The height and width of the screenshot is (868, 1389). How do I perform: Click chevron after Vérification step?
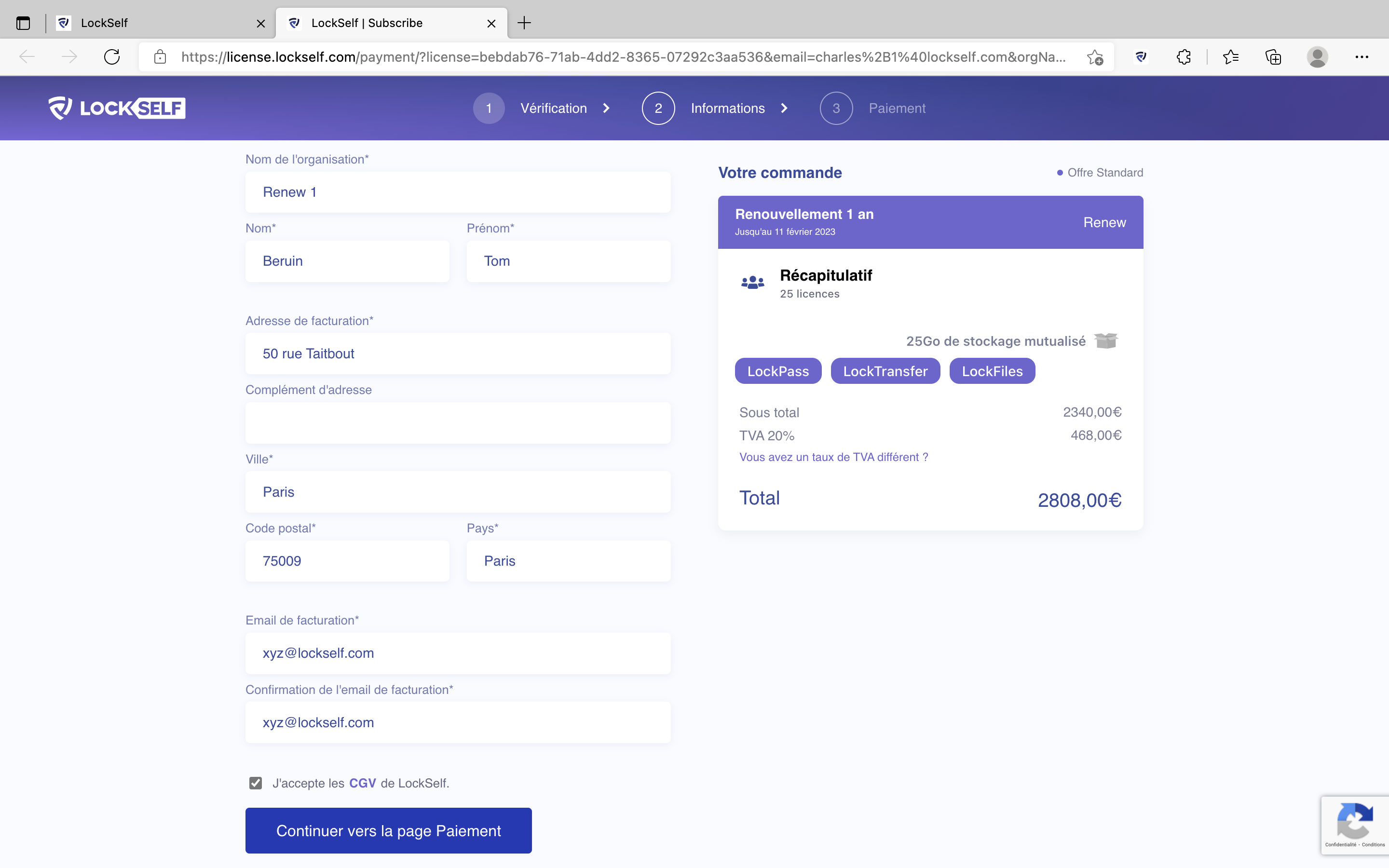point(606,108)
